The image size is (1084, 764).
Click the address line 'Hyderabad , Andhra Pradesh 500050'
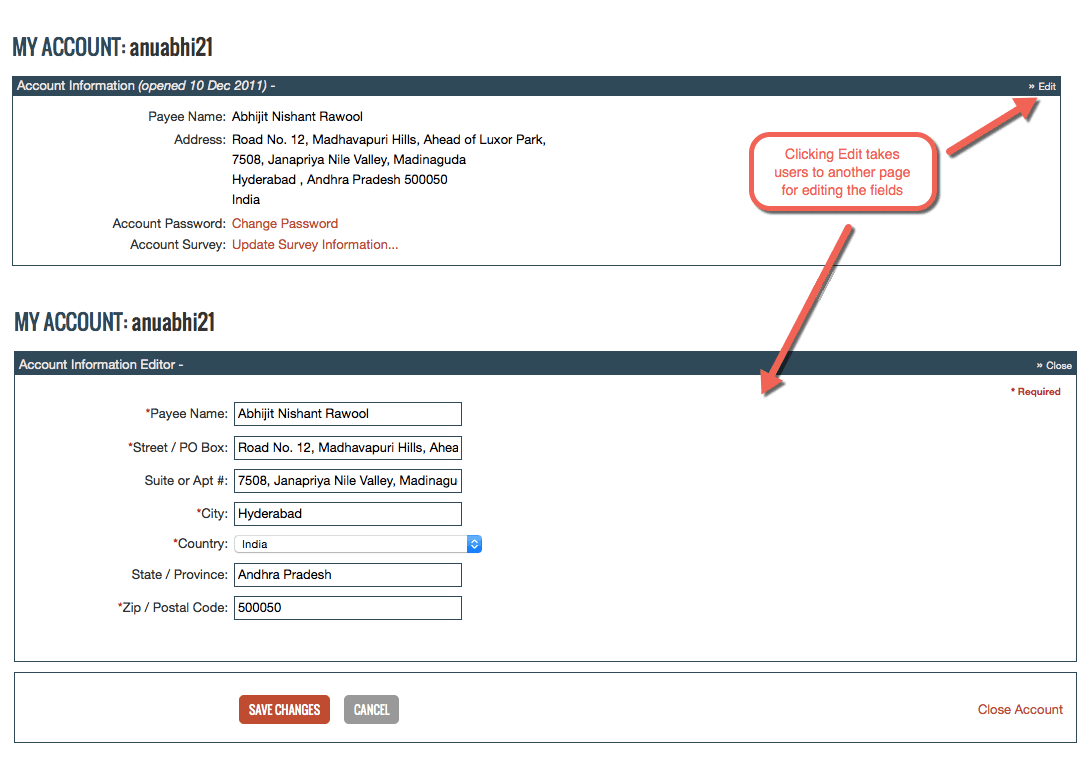click(339, 180)
